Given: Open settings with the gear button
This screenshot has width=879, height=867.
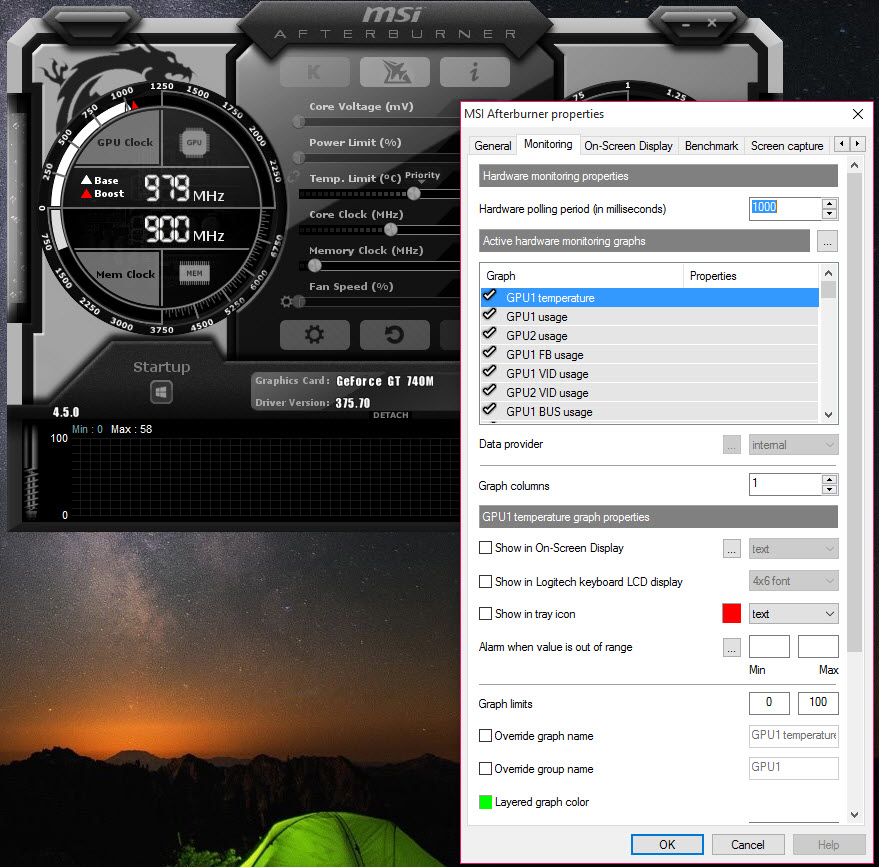Looking at the screenshot, I should pos(314,335).
